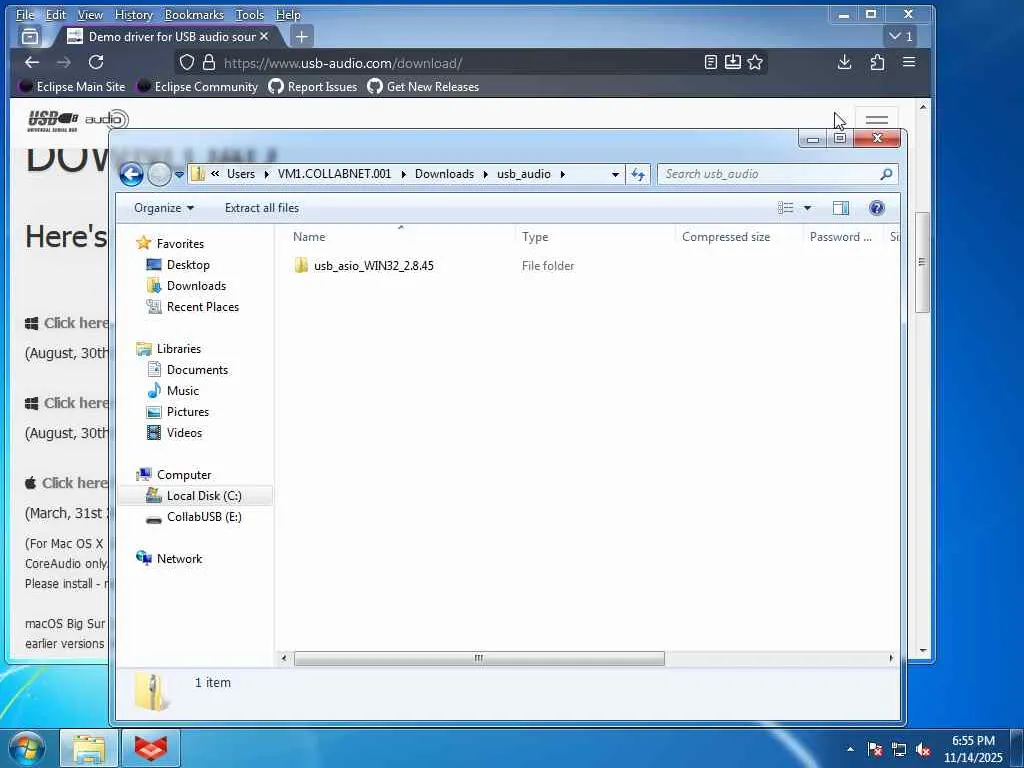Open Firefox File menu
The height and width of the screenshot is (768, 1024).
click(25, 14)
